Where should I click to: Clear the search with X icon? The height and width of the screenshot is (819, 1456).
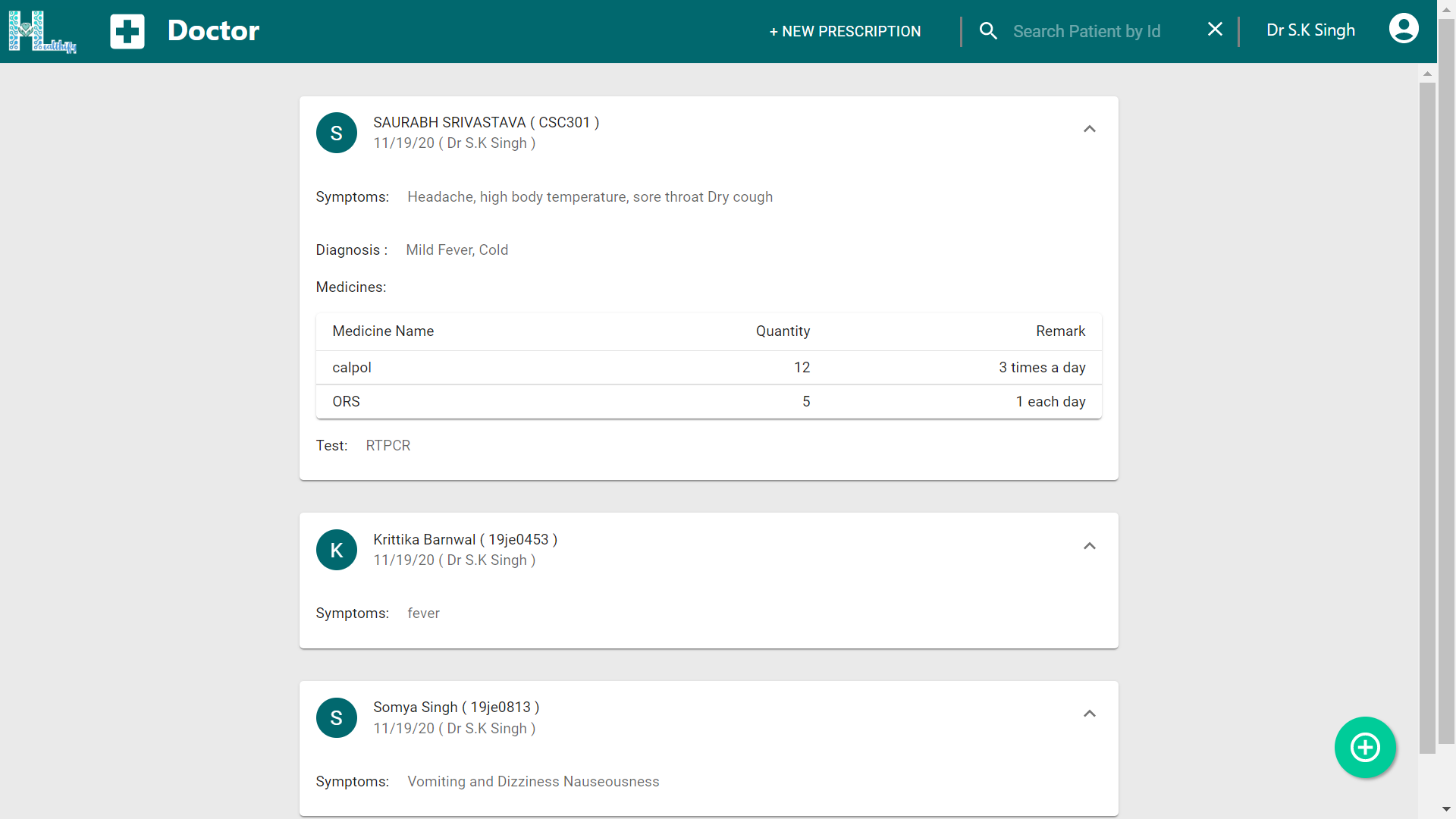pos(1215,30)
